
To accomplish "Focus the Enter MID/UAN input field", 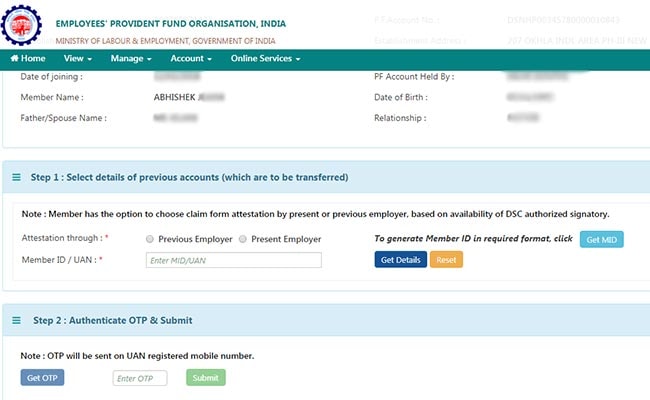I will [x=233, y=260].
